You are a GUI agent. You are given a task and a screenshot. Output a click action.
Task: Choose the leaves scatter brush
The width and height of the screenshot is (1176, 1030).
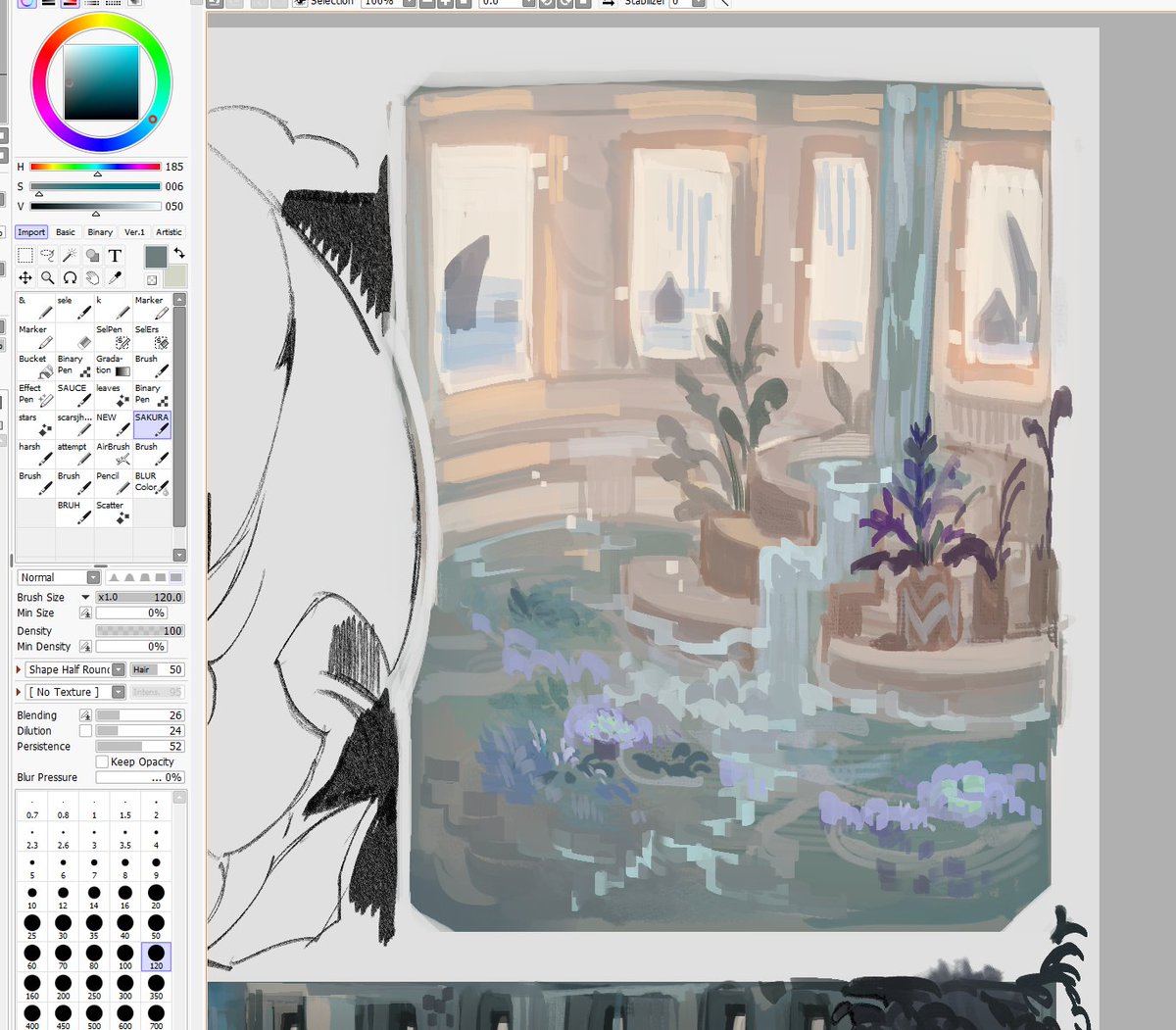pyautogui.click(x=114, y=395)
